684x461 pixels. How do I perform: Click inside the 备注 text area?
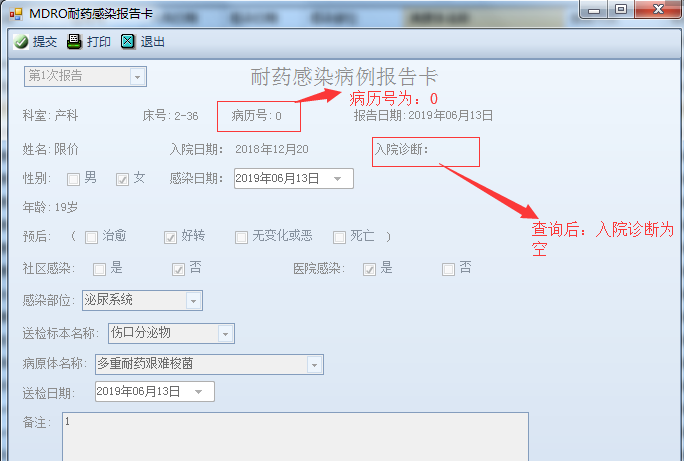pyautogui.click(x=295, y=437)
